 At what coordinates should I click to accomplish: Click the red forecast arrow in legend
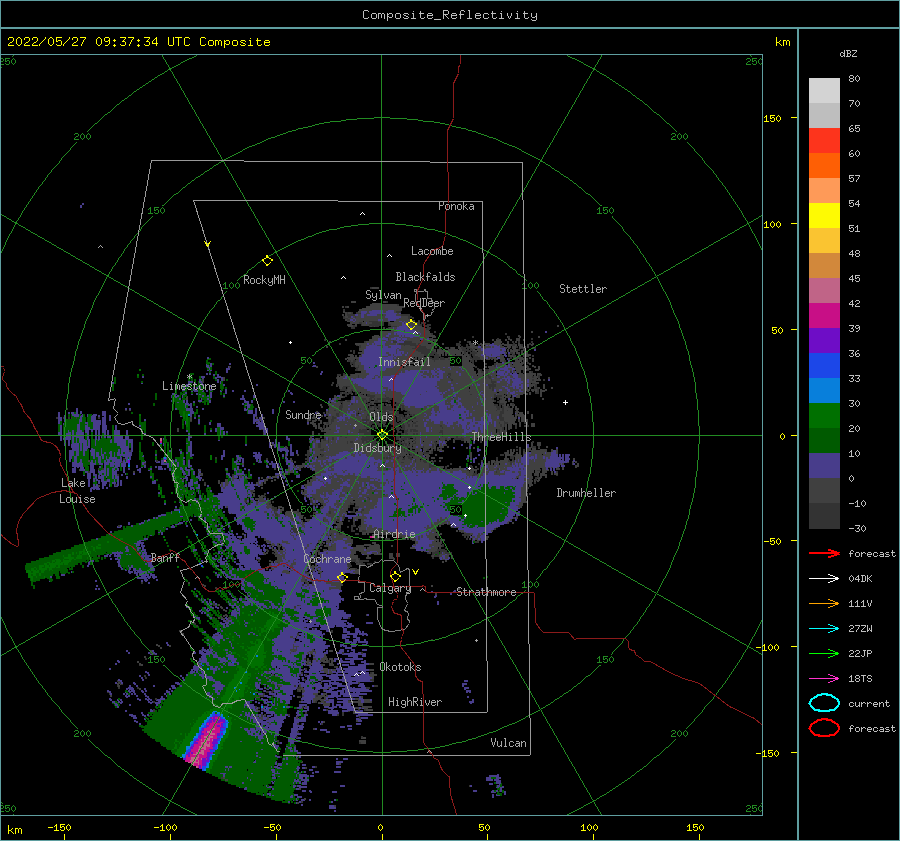pyautogui.click(x=824, y=553)
